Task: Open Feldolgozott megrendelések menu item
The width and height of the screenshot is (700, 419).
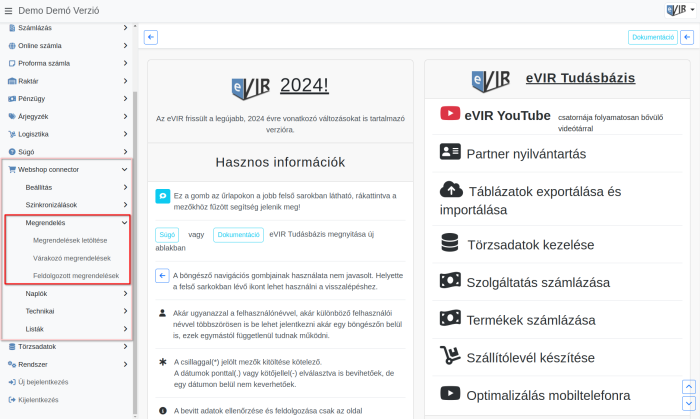Action: tap(76, 276)
